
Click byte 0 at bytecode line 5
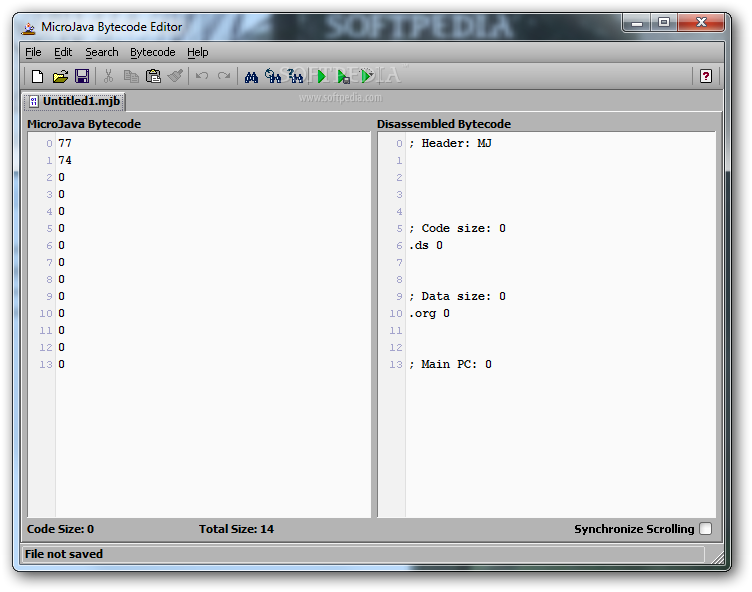[61, 228]
